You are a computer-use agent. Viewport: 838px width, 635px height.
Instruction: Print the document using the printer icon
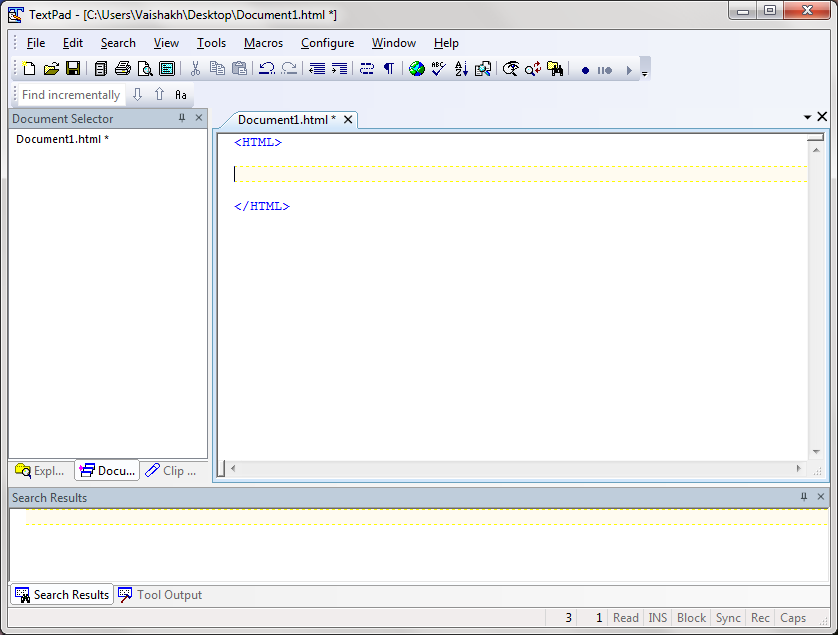(123, 69)
